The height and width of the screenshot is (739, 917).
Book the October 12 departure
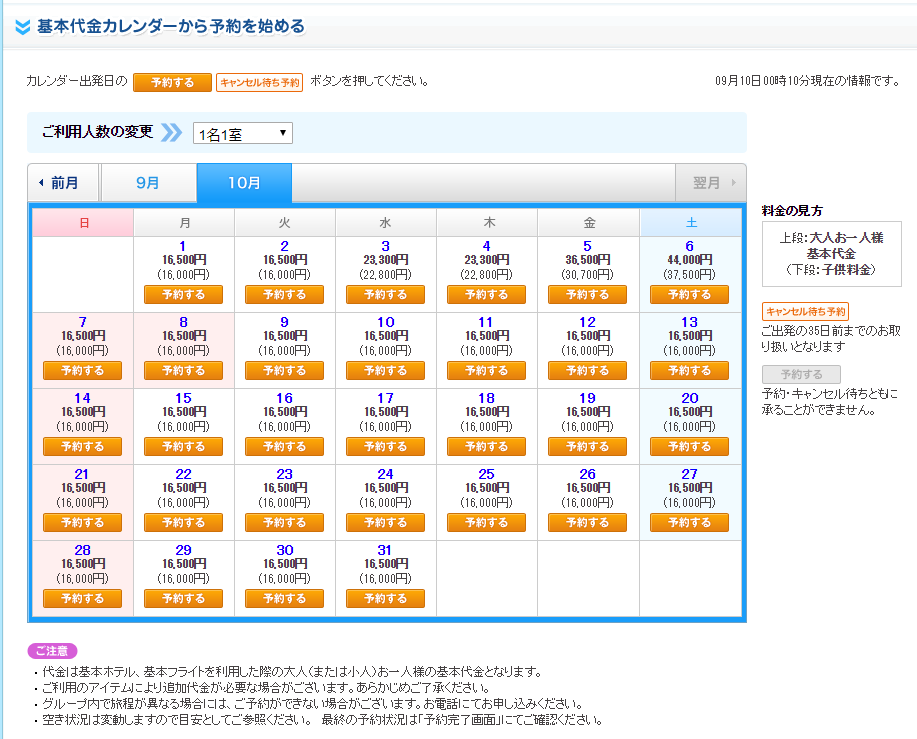(x=587, y=371)
